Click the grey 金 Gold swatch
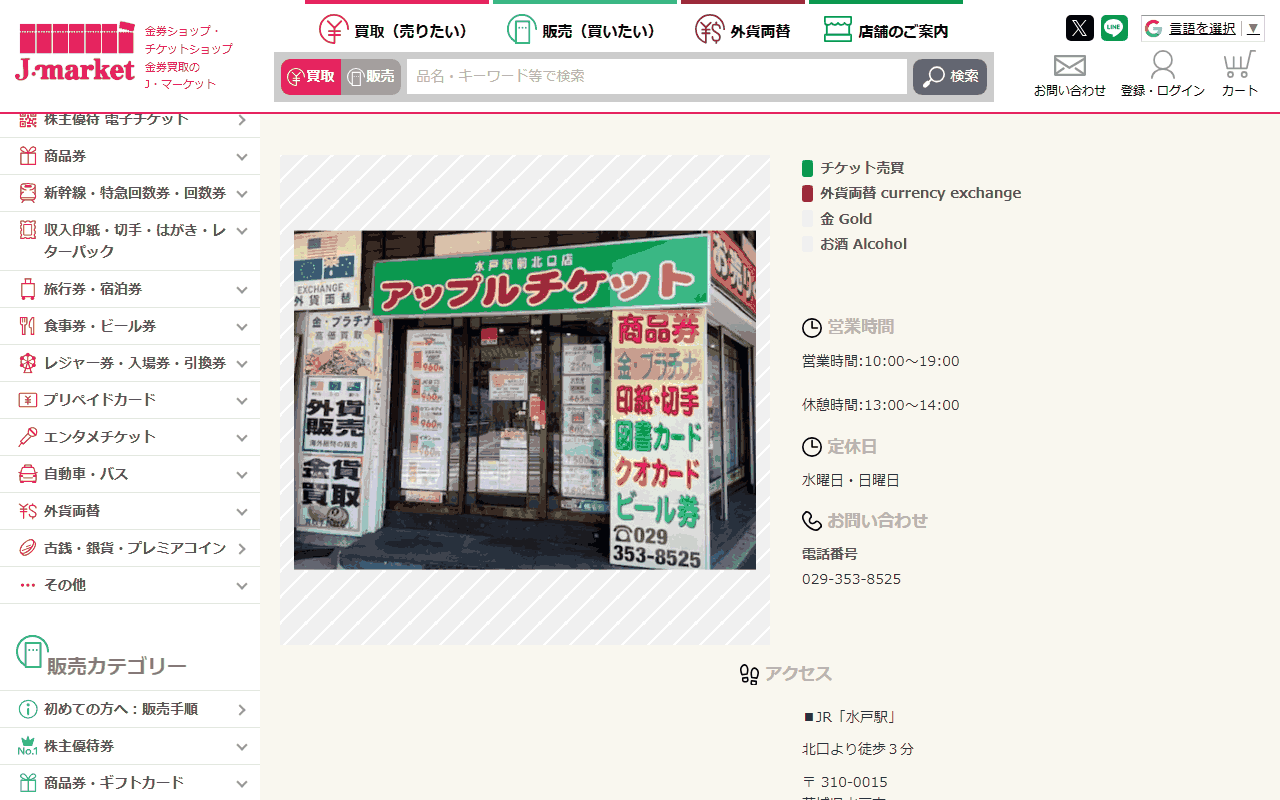This screenshot has width=1280, height=800. tap(808, 219)
